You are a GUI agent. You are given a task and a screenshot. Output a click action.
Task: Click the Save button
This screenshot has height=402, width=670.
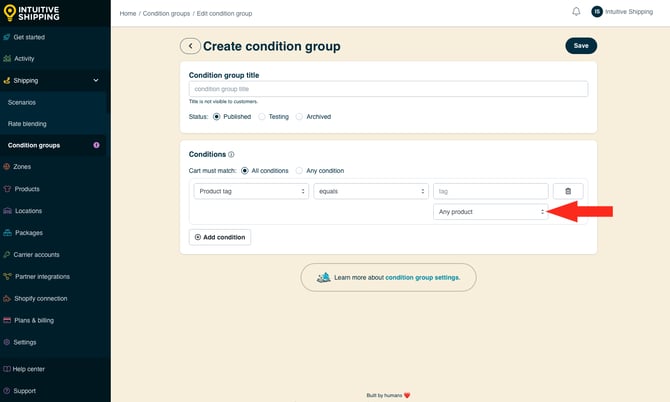(x=581, y=46)
